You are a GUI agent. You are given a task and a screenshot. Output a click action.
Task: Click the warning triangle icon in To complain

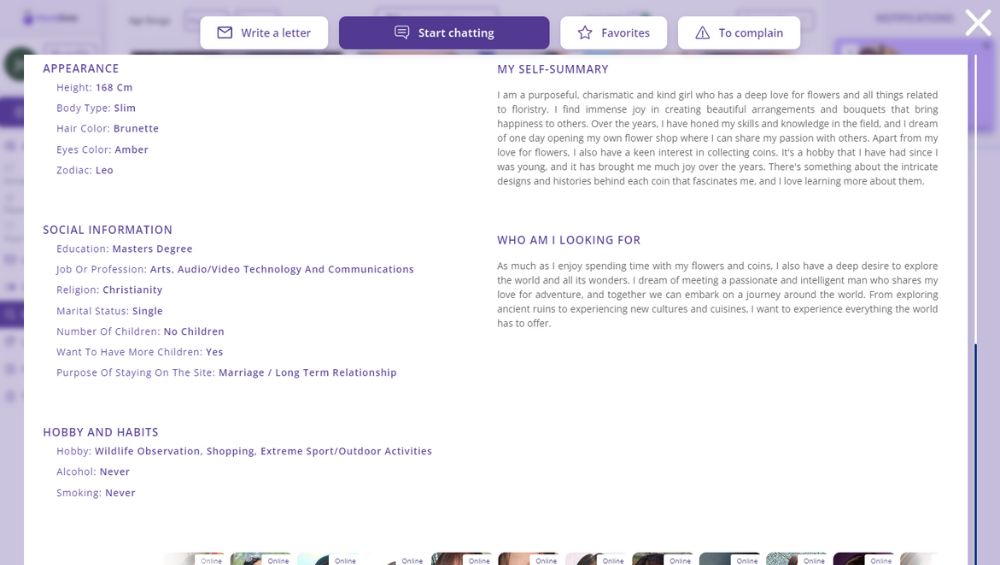tap(702, 33)
